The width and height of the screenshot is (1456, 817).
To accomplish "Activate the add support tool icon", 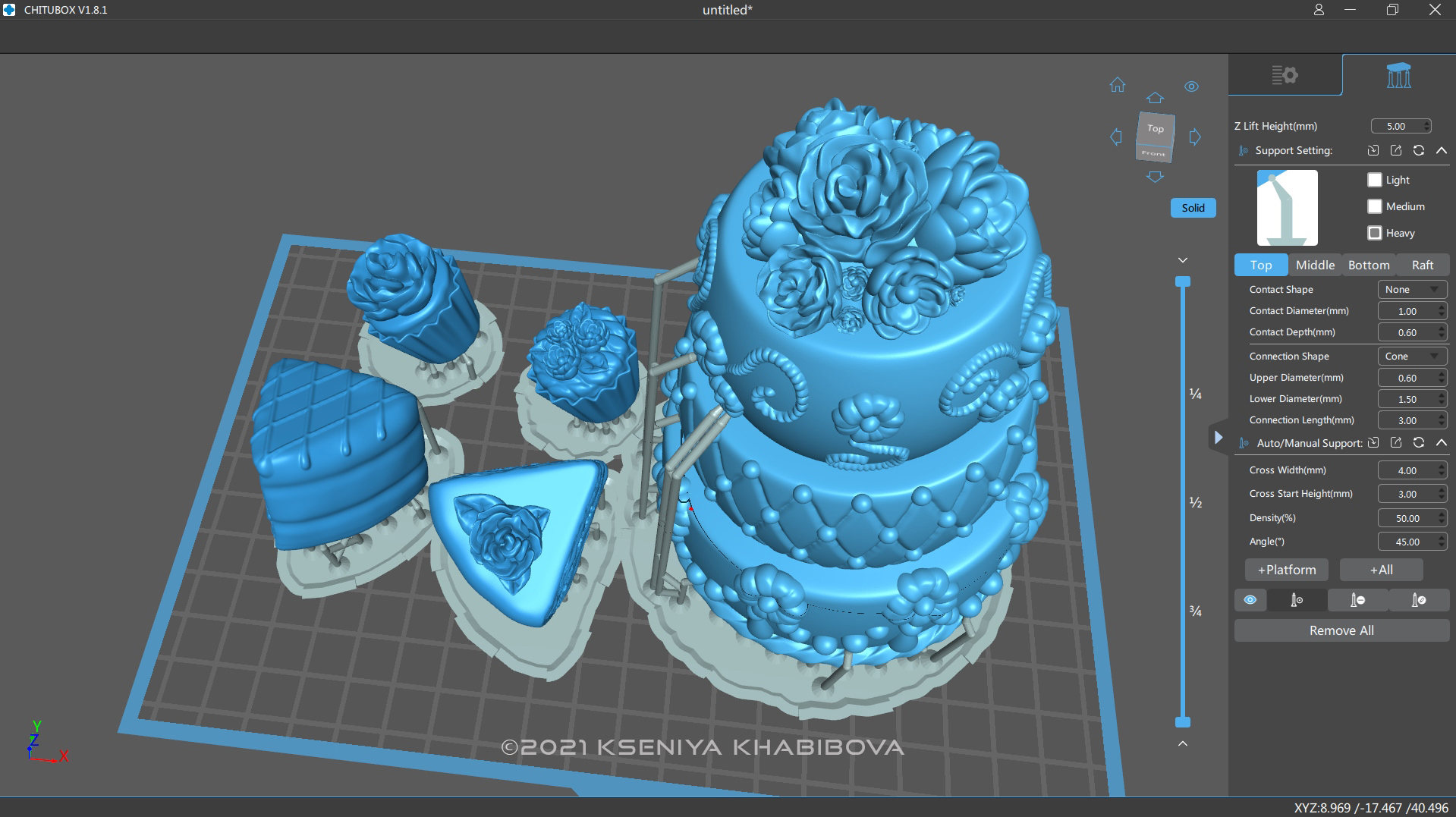I will [1297, 600].
